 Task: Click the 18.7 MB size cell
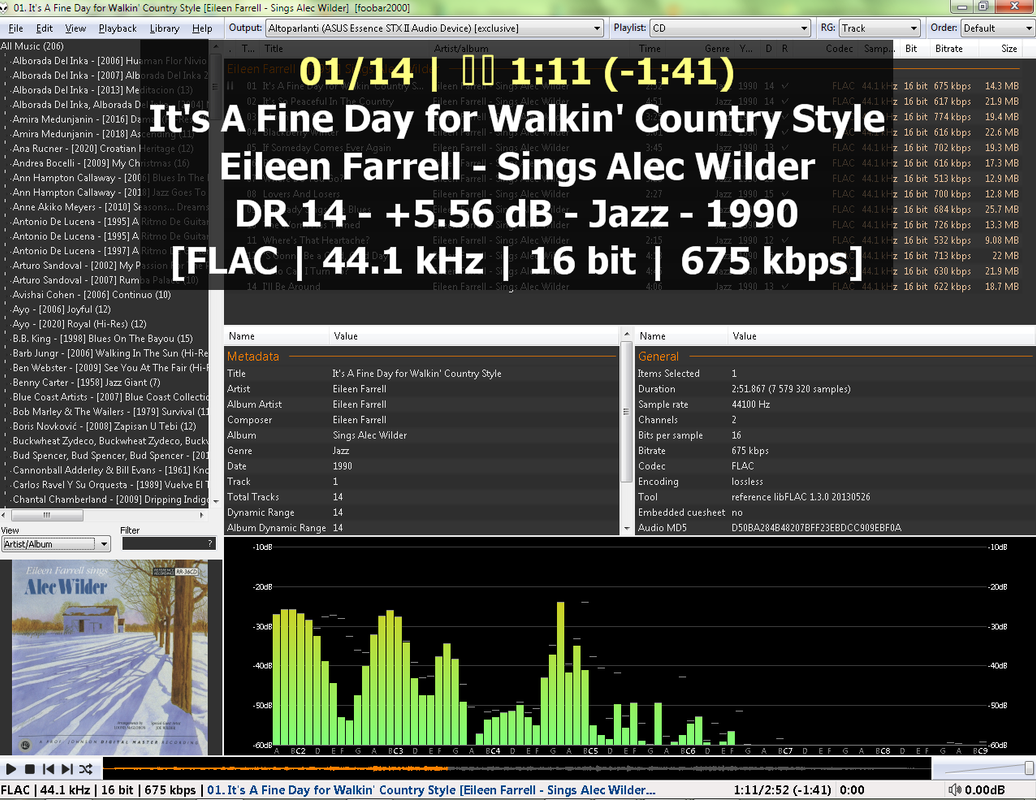1002,287
